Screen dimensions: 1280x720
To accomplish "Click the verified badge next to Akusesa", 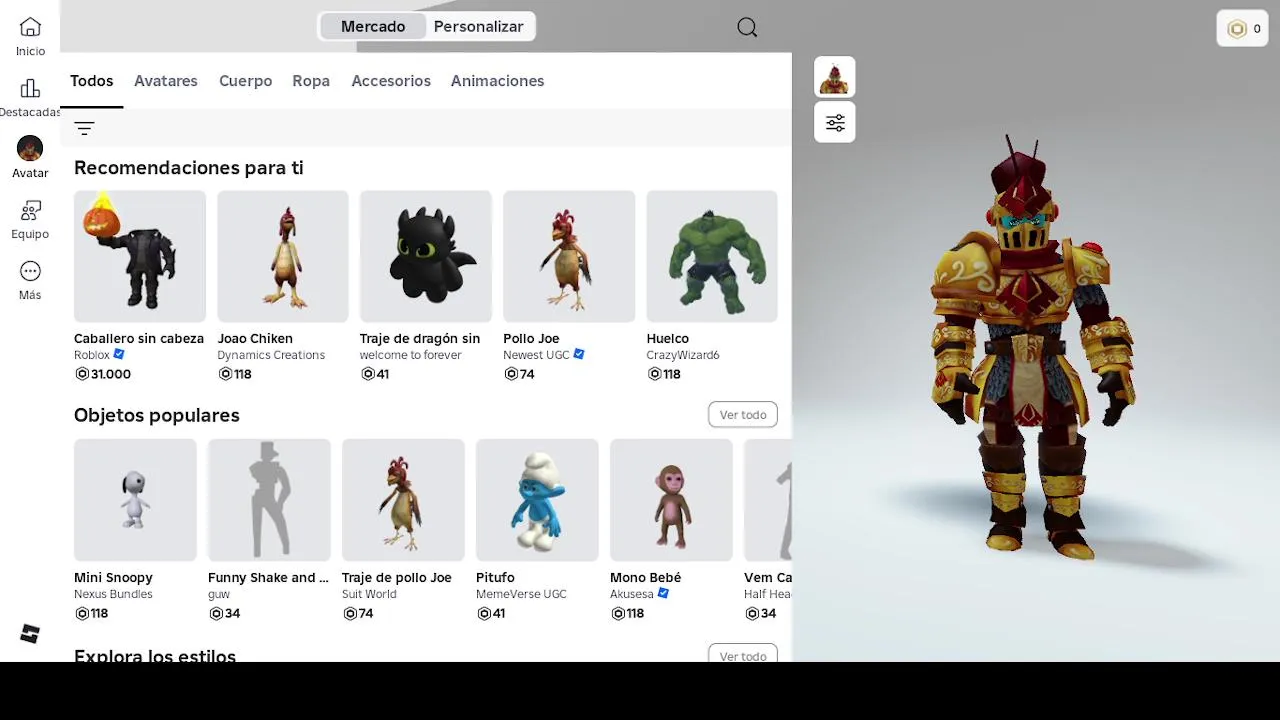I will [663, 594].
